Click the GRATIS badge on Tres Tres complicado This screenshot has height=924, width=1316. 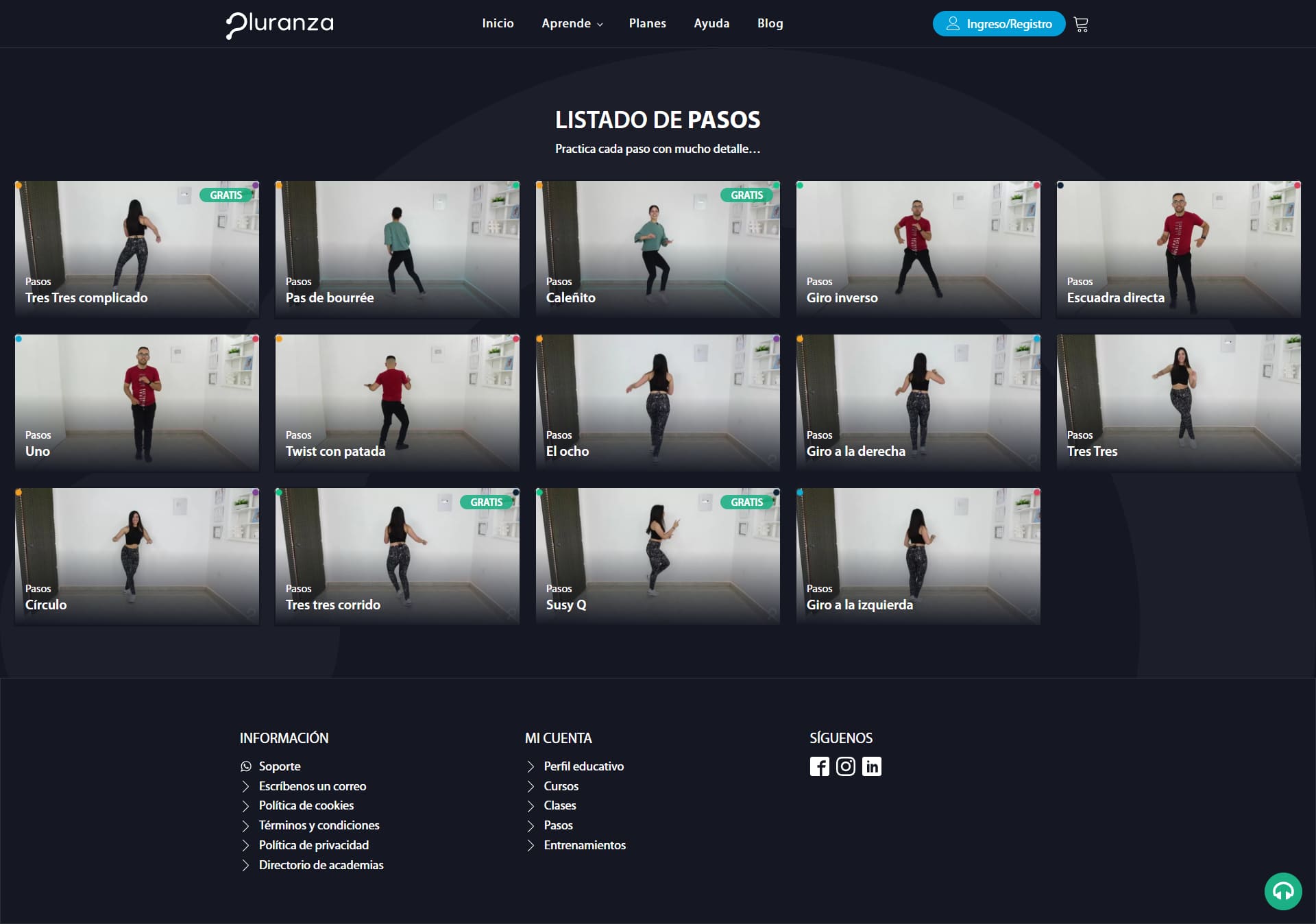pyautogui.click(x=226, y=195)
